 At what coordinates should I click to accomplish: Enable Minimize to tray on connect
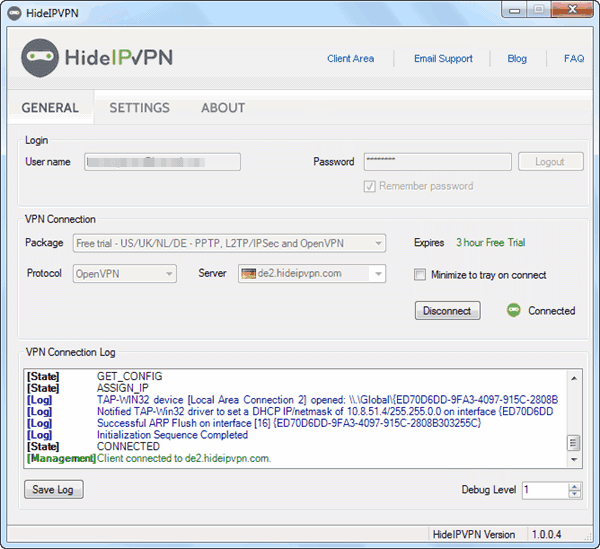coord(420,275)
